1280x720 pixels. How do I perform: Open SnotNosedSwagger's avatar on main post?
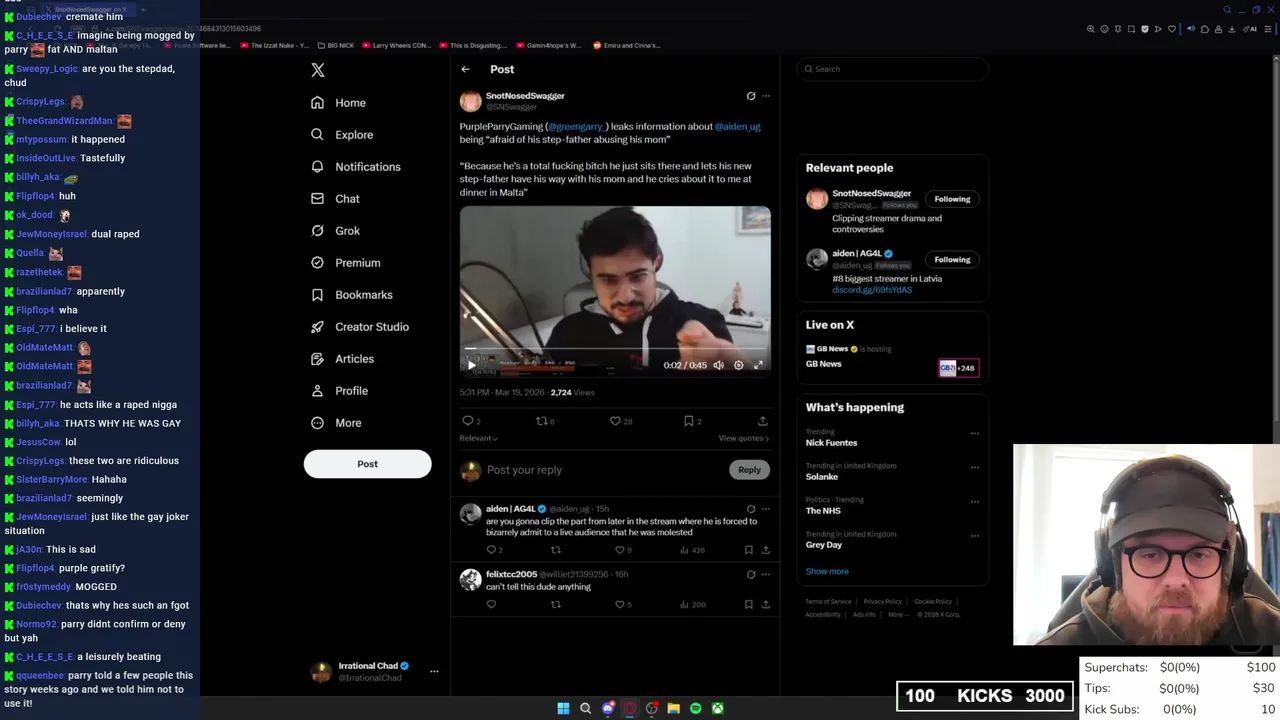[470, 101]
